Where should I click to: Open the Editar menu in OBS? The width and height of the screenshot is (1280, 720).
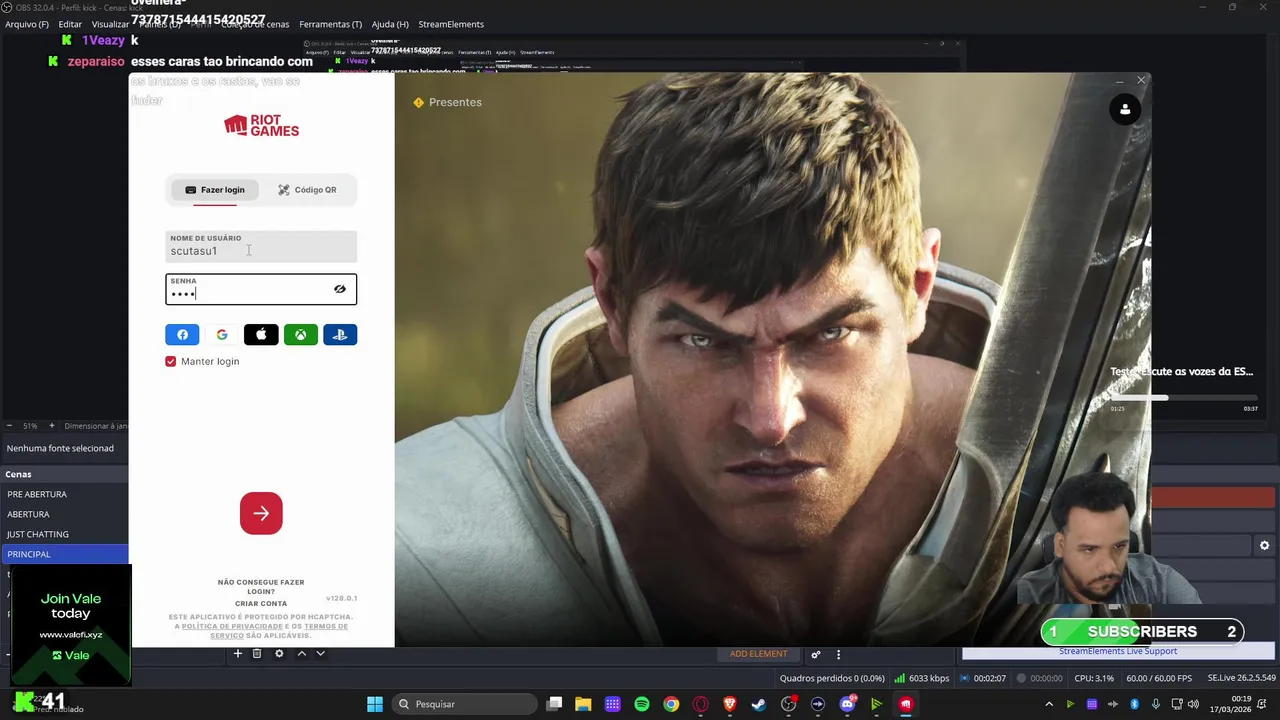(70, 24)
